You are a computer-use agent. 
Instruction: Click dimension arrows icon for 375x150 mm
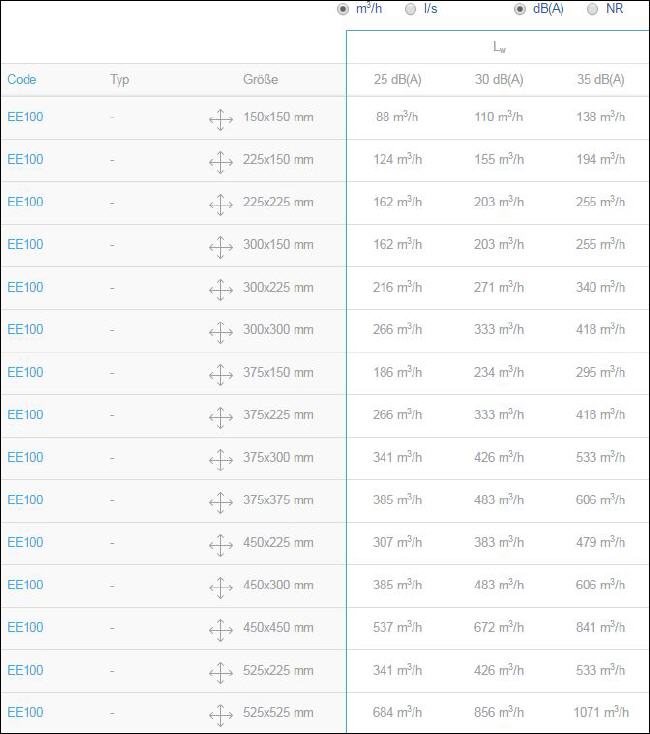221,375
